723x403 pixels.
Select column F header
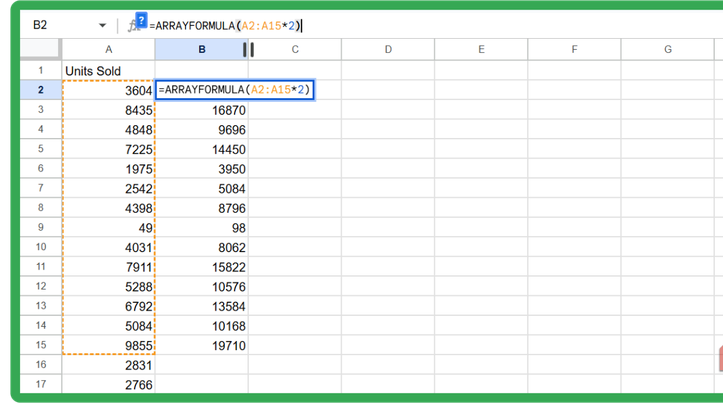[575, 49]
